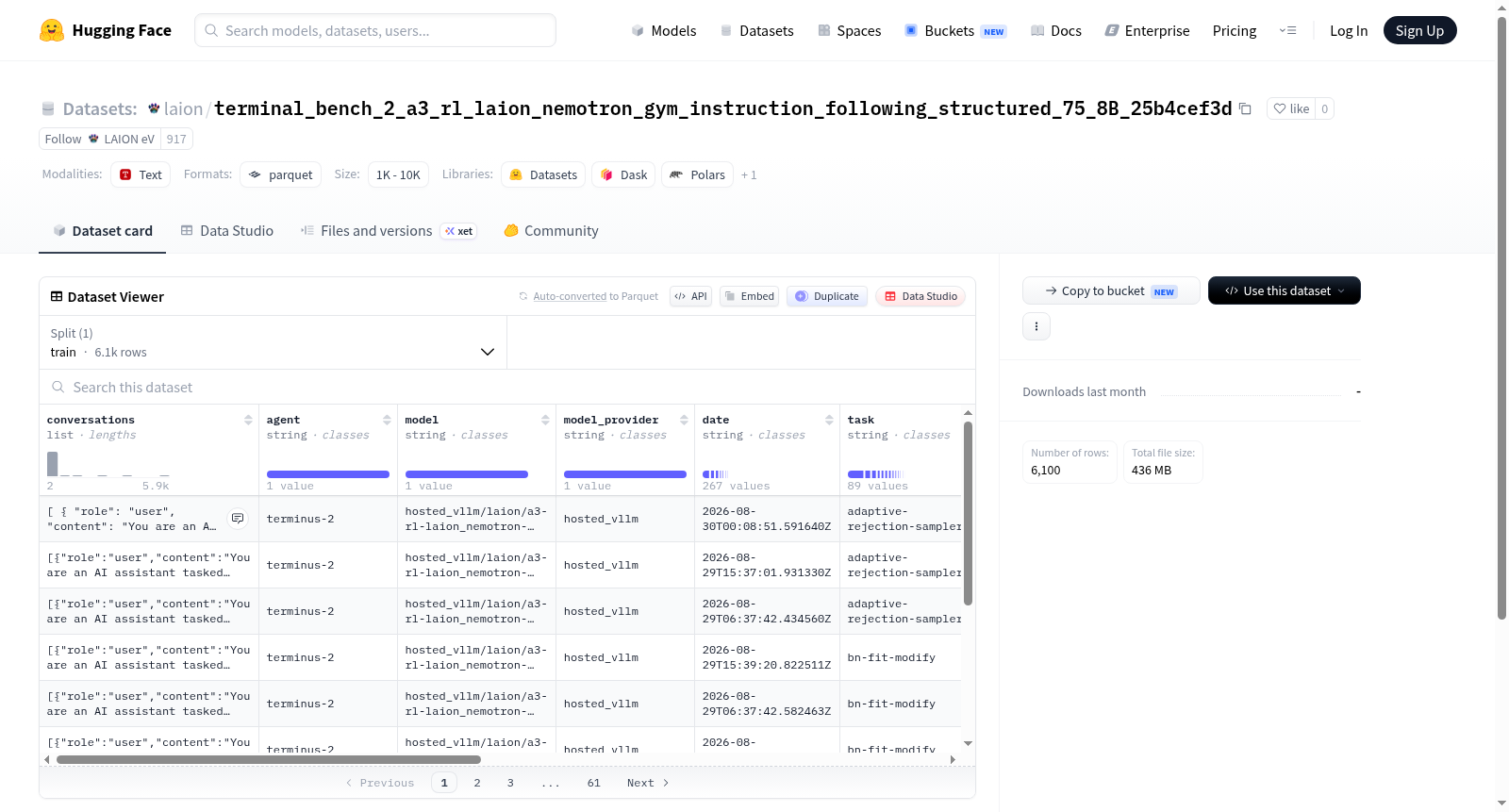
Task: Open the LAION eV organization avatar link
Action: point(93,139)
